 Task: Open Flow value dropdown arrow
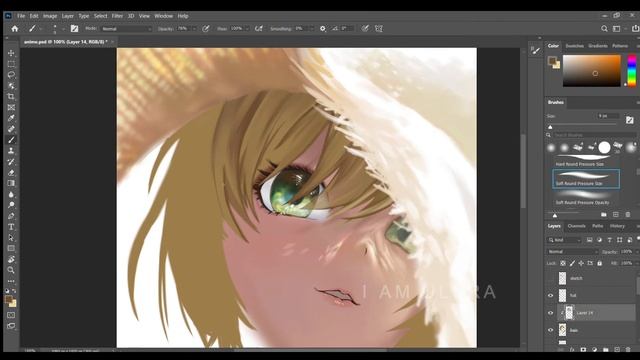(x=247, y=29)
